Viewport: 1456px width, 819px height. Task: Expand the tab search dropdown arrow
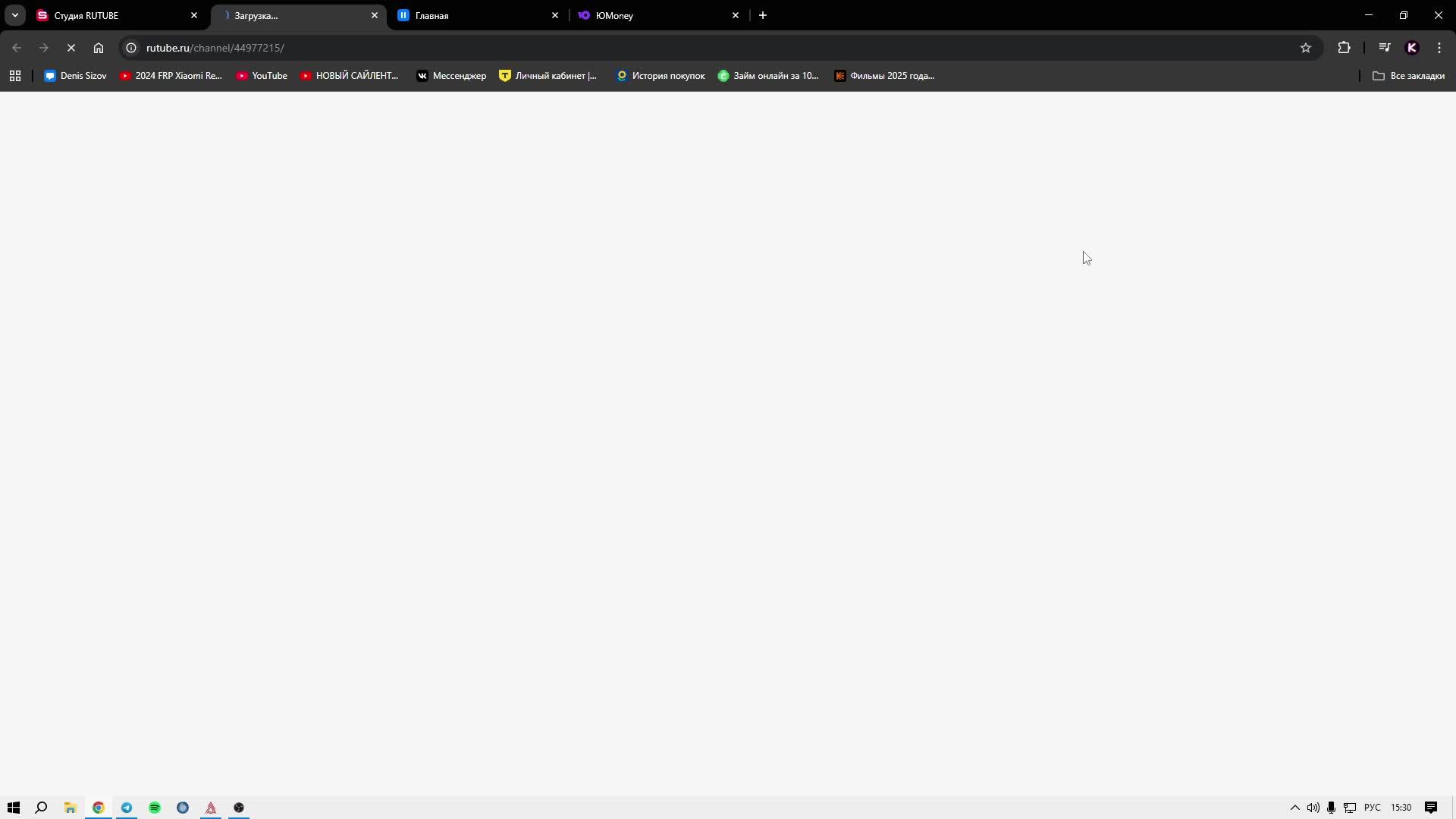tap(14, 15)
